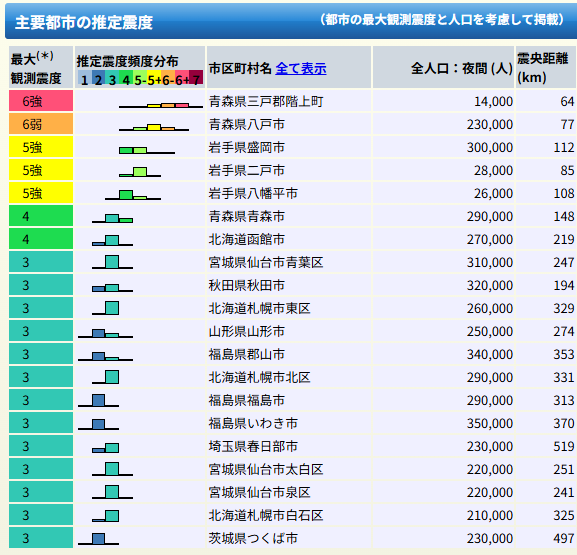The width and height of the screenshot is (577, 555).
Task: Click population value 14,000
Action: pyautogui.click(x=493, y=101)
